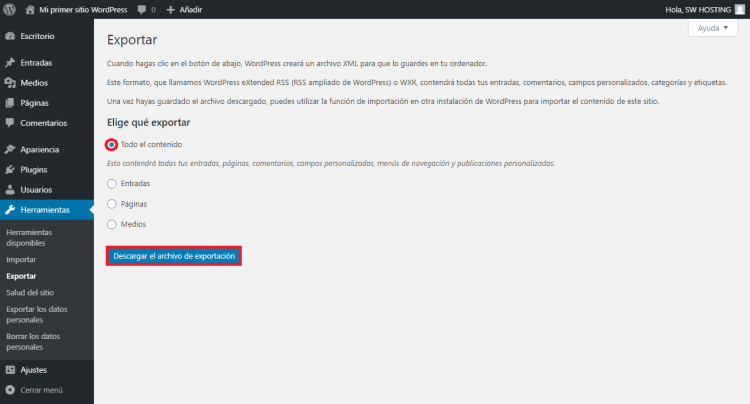
Task: Open the comments bubble icon in admin bar
Action: click(142, 10)
